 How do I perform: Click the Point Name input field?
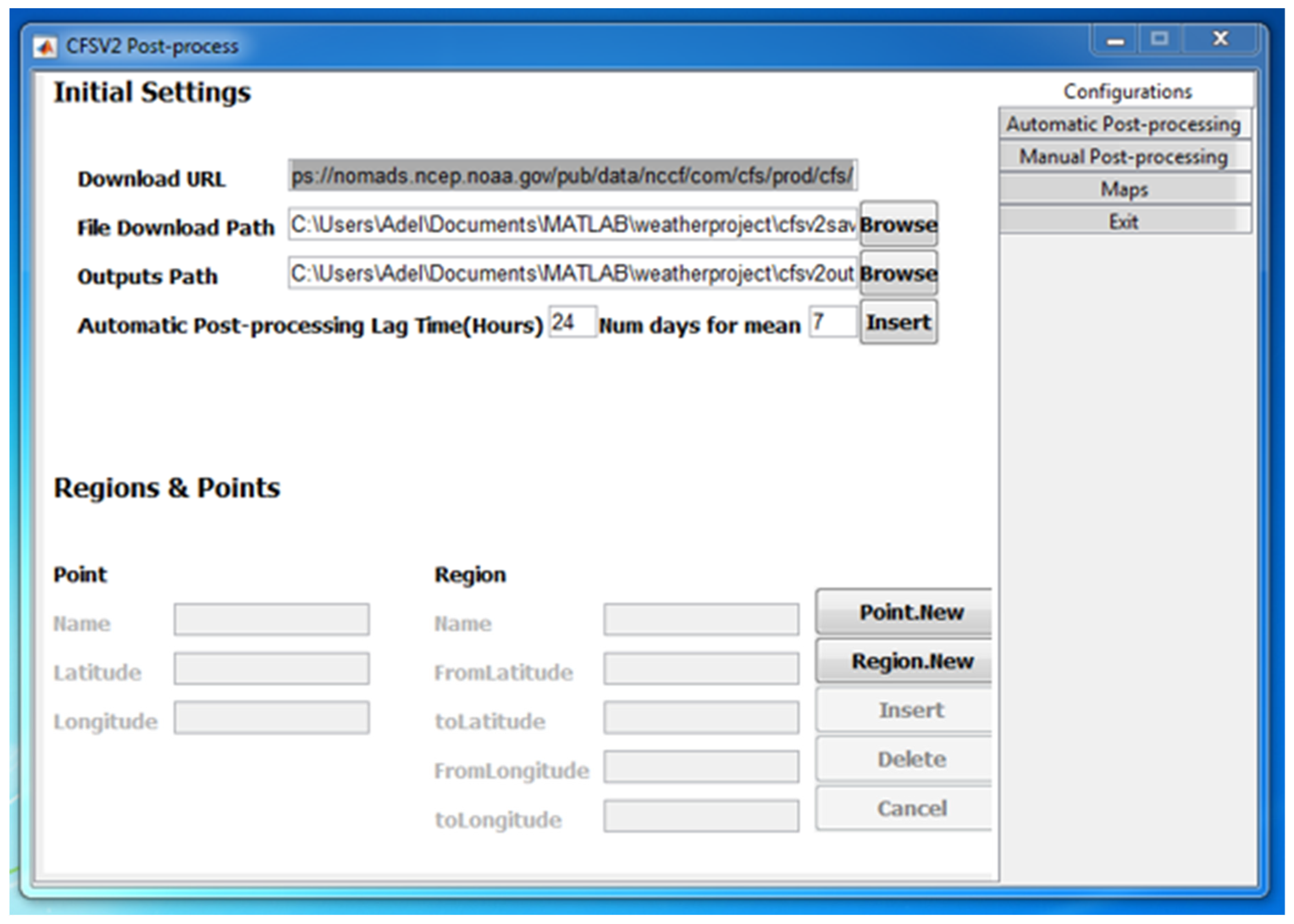(271, 619)
